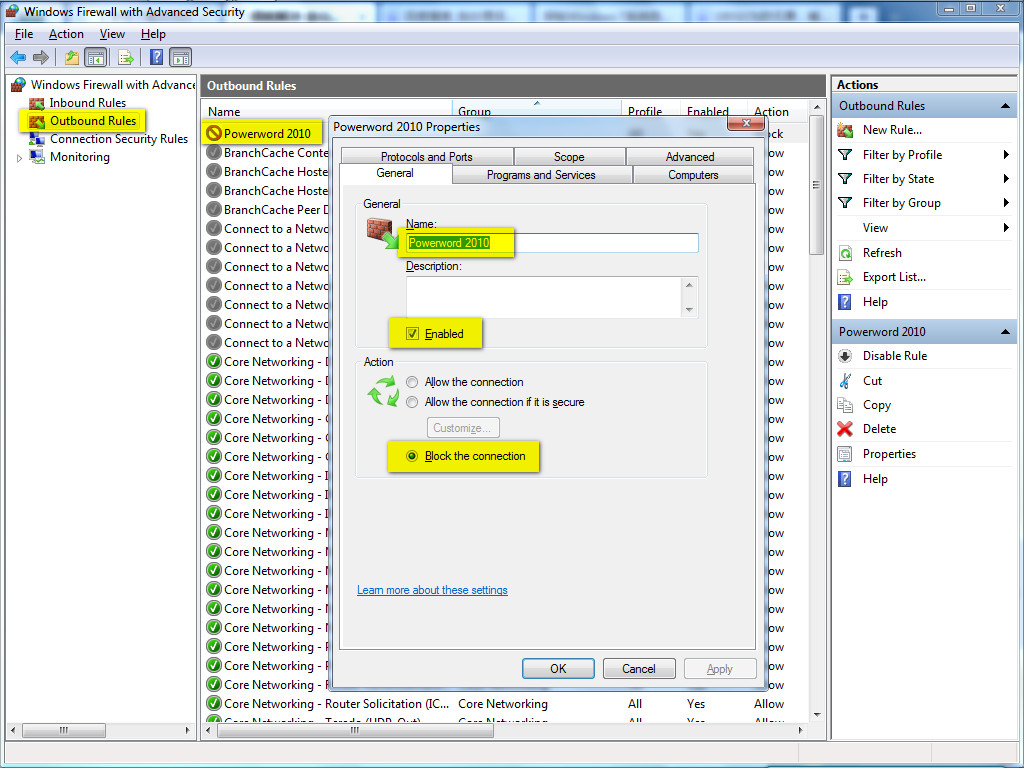The width and height of the screenshot is (1024, 768).
Task: Click the blocked icon beside Powerword 2010 rule
Action: tap(214, 133)
